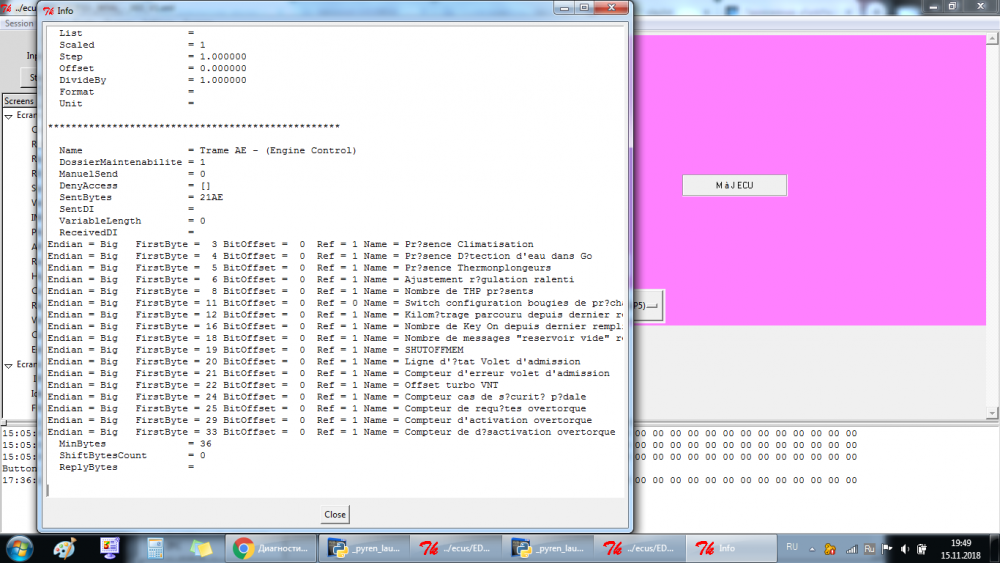Click the MinBytes value 36
Image resolution: width=1000 pixels, height=563 pixels.
(x=205, y=444)
